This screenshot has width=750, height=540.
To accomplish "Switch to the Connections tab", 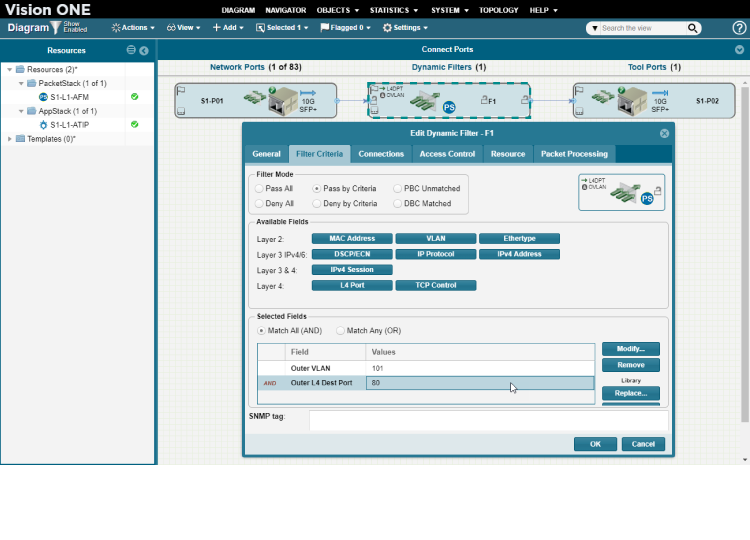I will 381,154.
